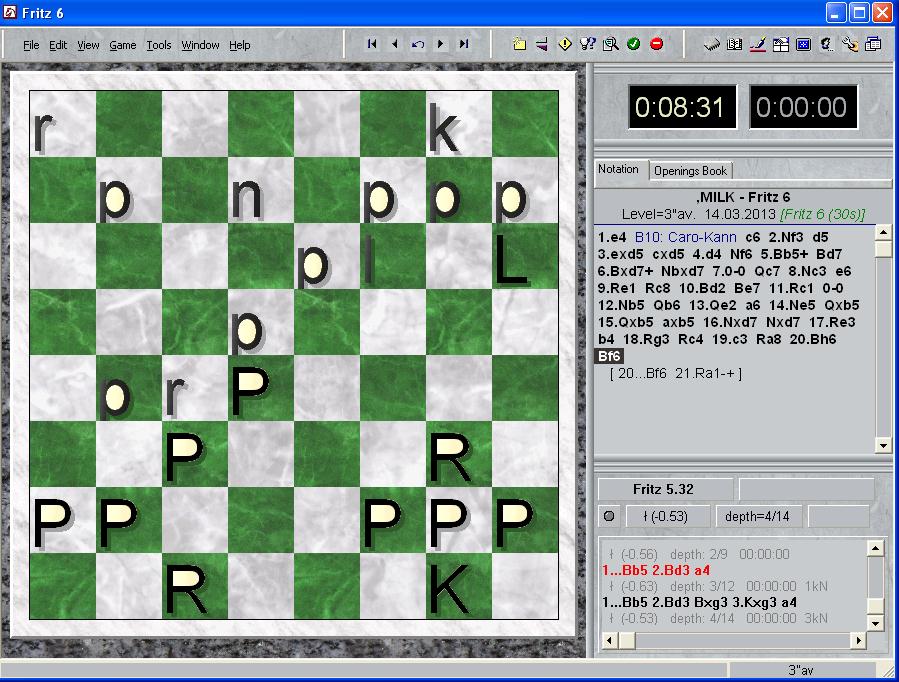899x682 pixels.
Task: Select the black bishop on f6
Action: coord(393,256)
